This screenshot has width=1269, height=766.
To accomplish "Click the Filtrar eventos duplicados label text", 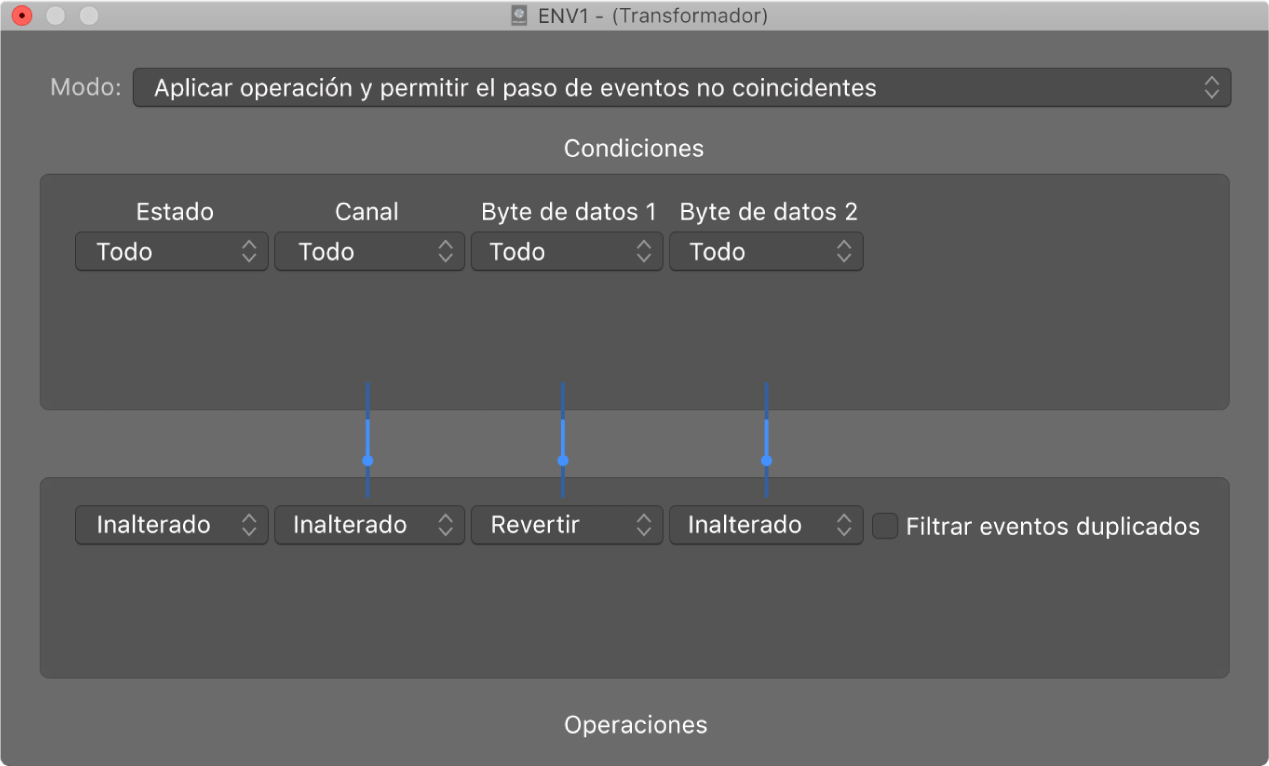I will (1052, 527).
